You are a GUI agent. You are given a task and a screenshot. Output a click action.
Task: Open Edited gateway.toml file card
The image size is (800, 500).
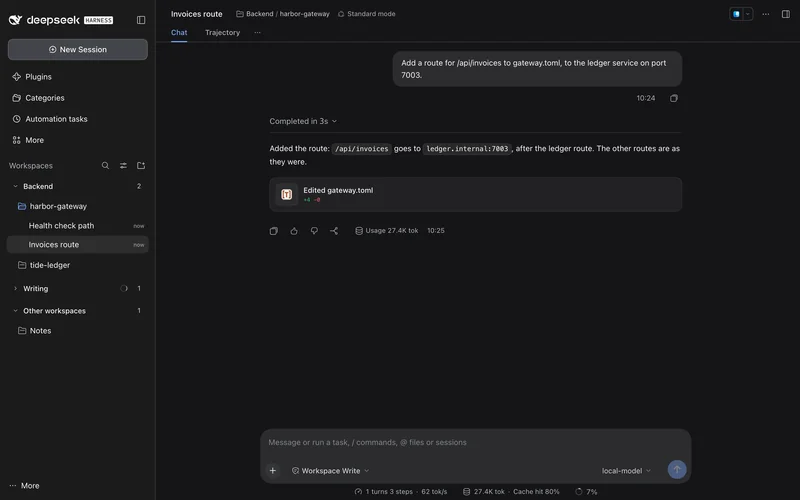(x=476, y=194)
